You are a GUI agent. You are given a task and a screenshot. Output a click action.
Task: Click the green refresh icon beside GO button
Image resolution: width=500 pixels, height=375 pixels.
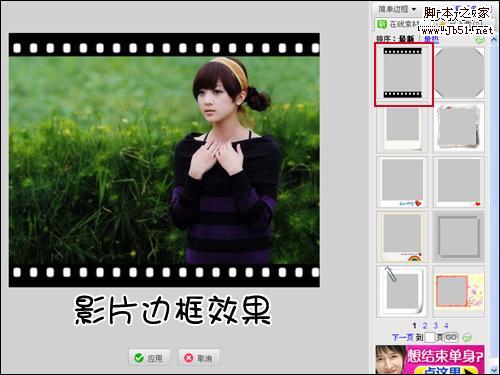467,338
